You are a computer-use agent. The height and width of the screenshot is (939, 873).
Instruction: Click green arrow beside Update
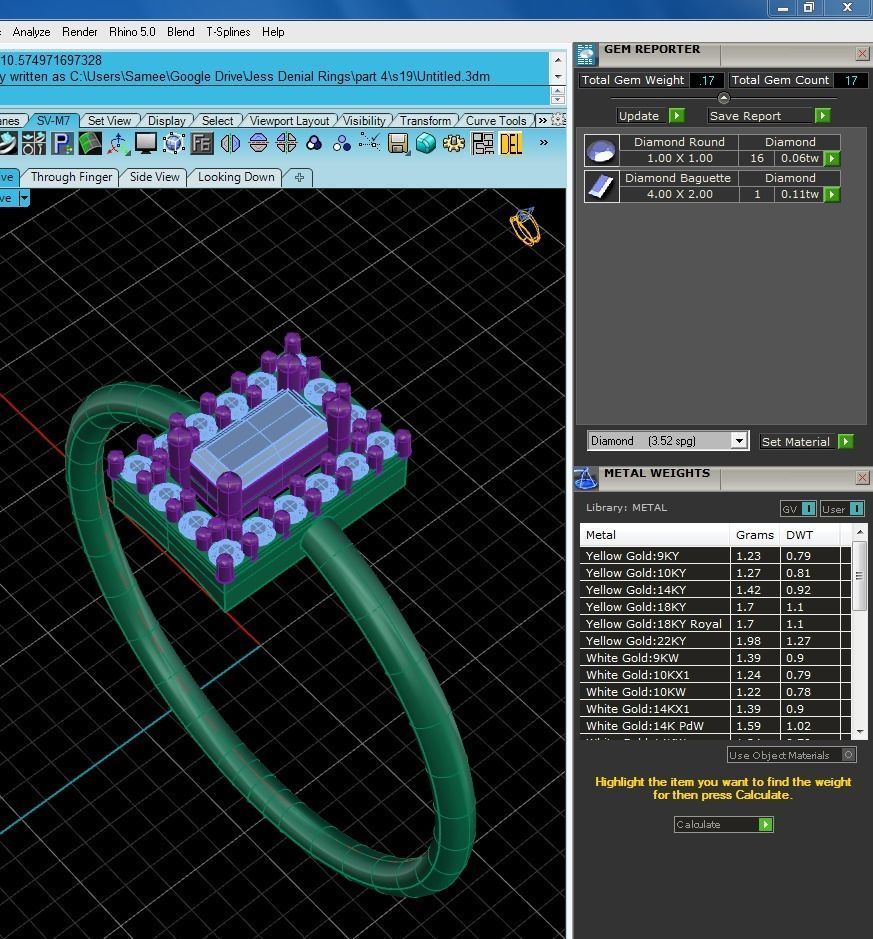click(x=676, y=116)
